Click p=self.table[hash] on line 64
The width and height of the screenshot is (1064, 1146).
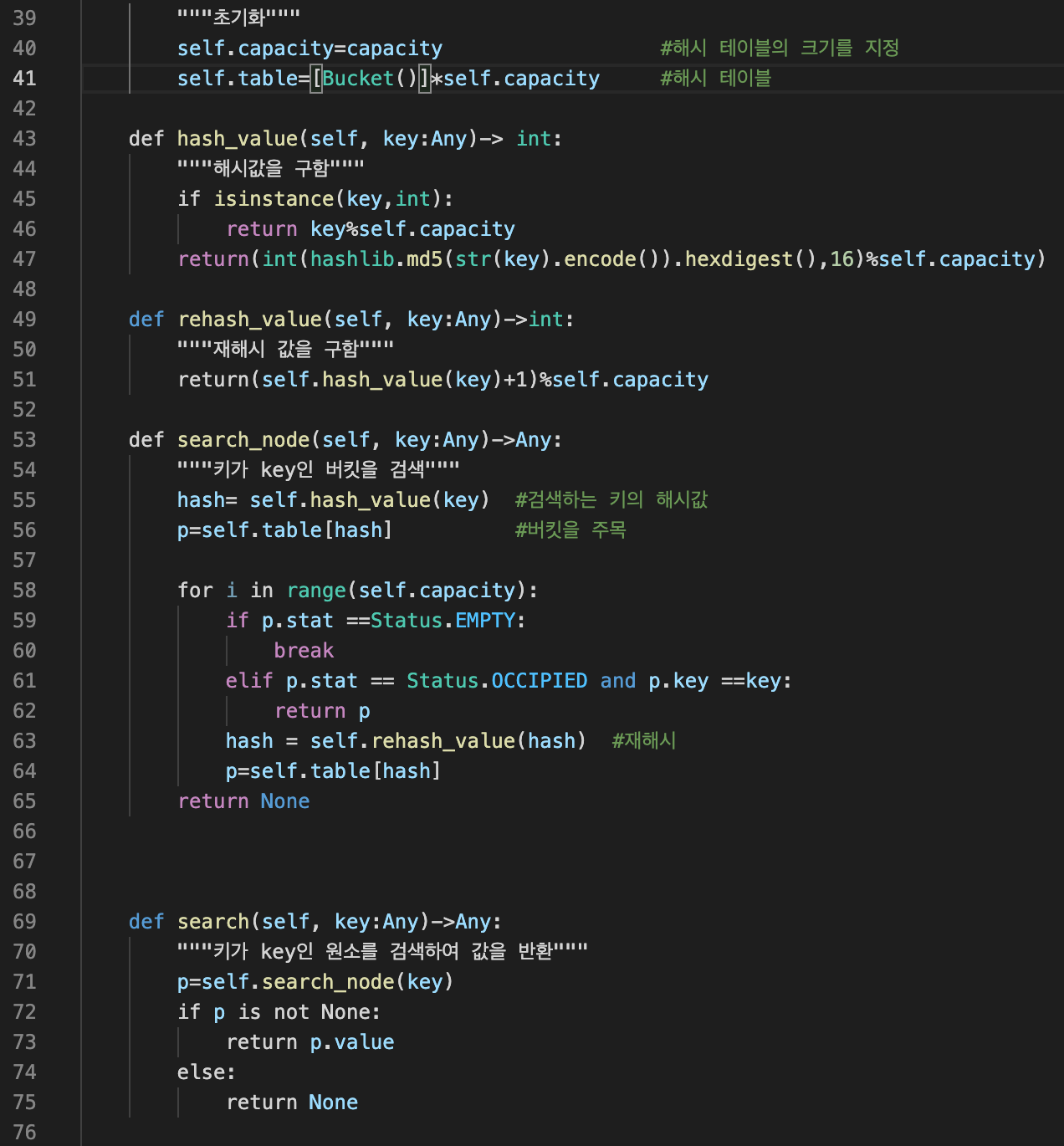pyautogui.click(x=334, y=771)
